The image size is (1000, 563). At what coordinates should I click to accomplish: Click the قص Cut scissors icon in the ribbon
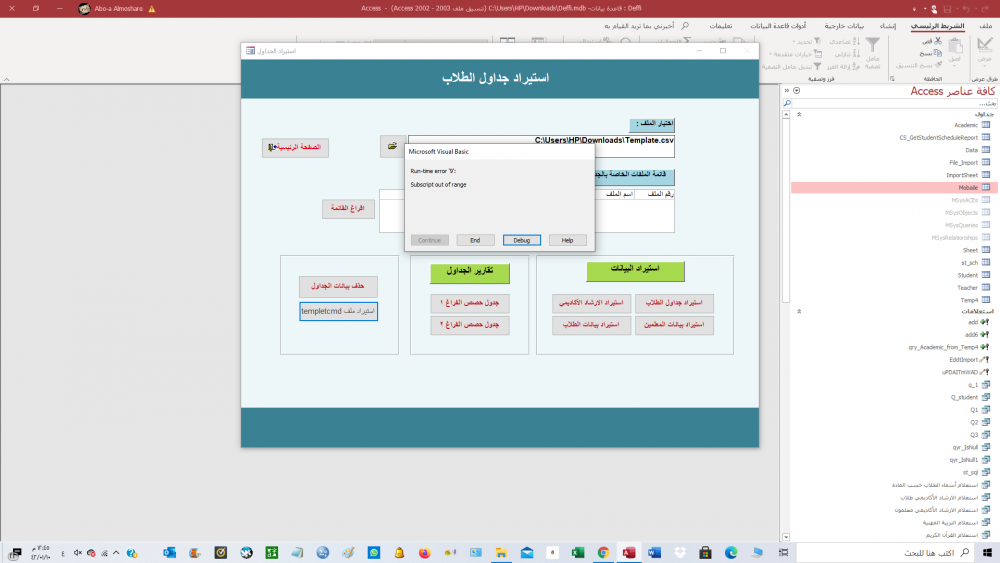[938, 41]
